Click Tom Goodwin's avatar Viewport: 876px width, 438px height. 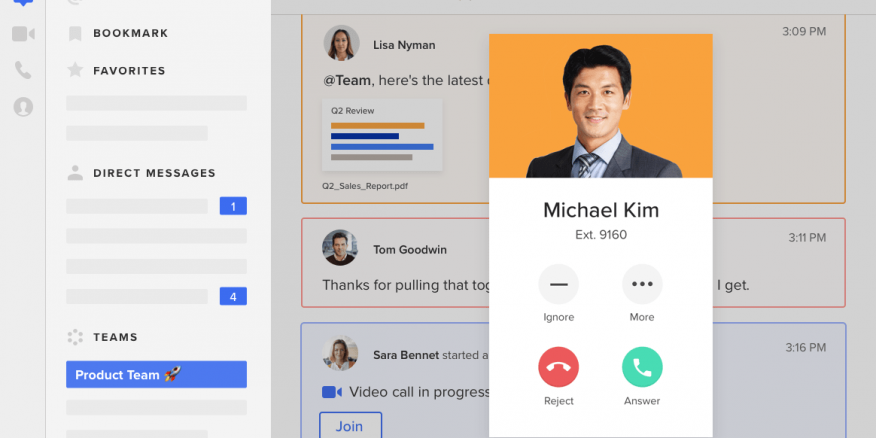tap(340, 248)
